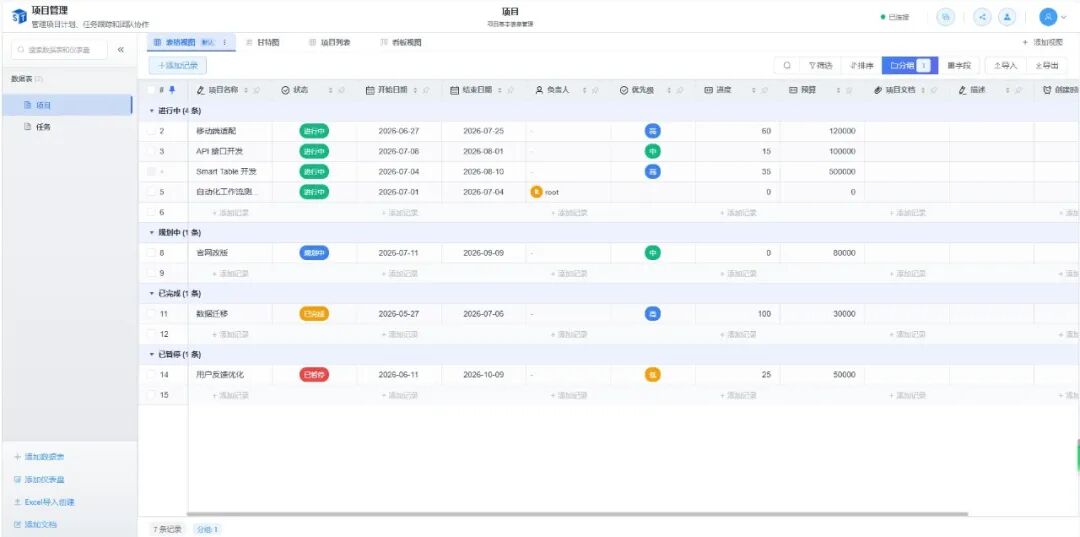Collapse the 规划中 (1 条) group
The height and width of the screenshot is (537, 1080).
click(152, 233)
